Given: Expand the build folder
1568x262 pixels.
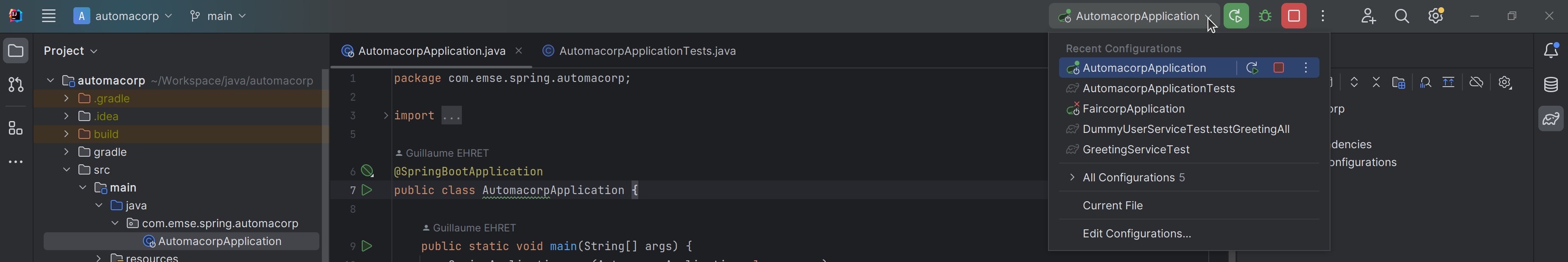Looking at the screenshot, I should tap(66, 134).
